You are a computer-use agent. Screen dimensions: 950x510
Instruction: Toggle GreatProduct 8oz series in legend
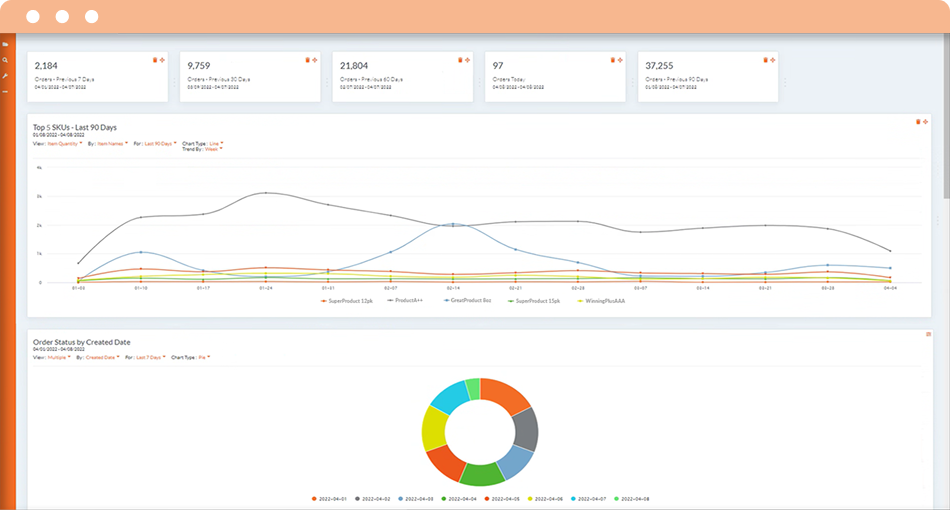click(469, 300)
